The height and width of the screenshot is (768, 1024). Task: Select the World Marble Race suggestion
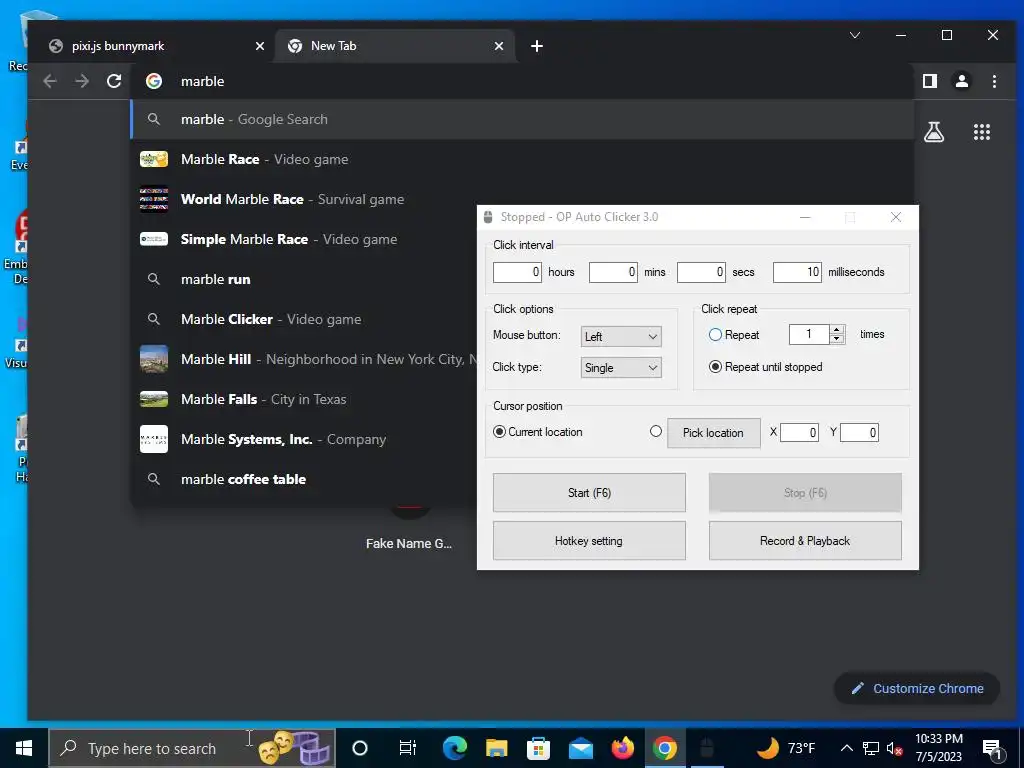304,199
